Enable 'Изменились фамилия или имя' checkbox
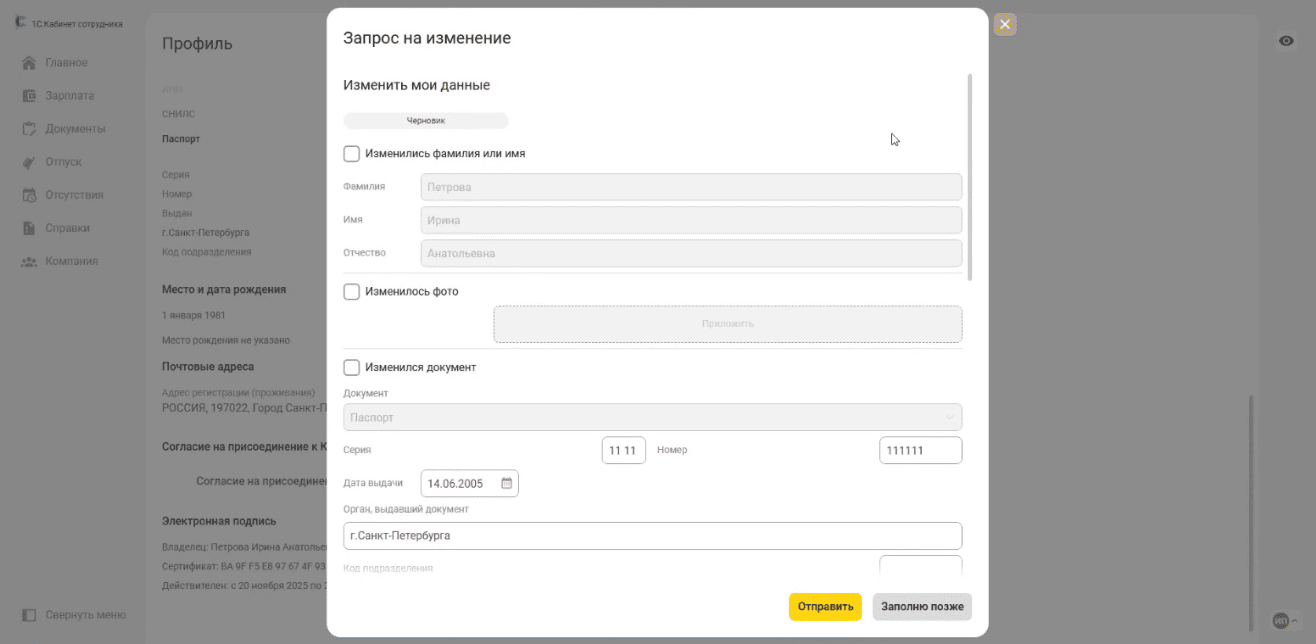Screen dimensions: 1316x644 [x=352, y=154]
